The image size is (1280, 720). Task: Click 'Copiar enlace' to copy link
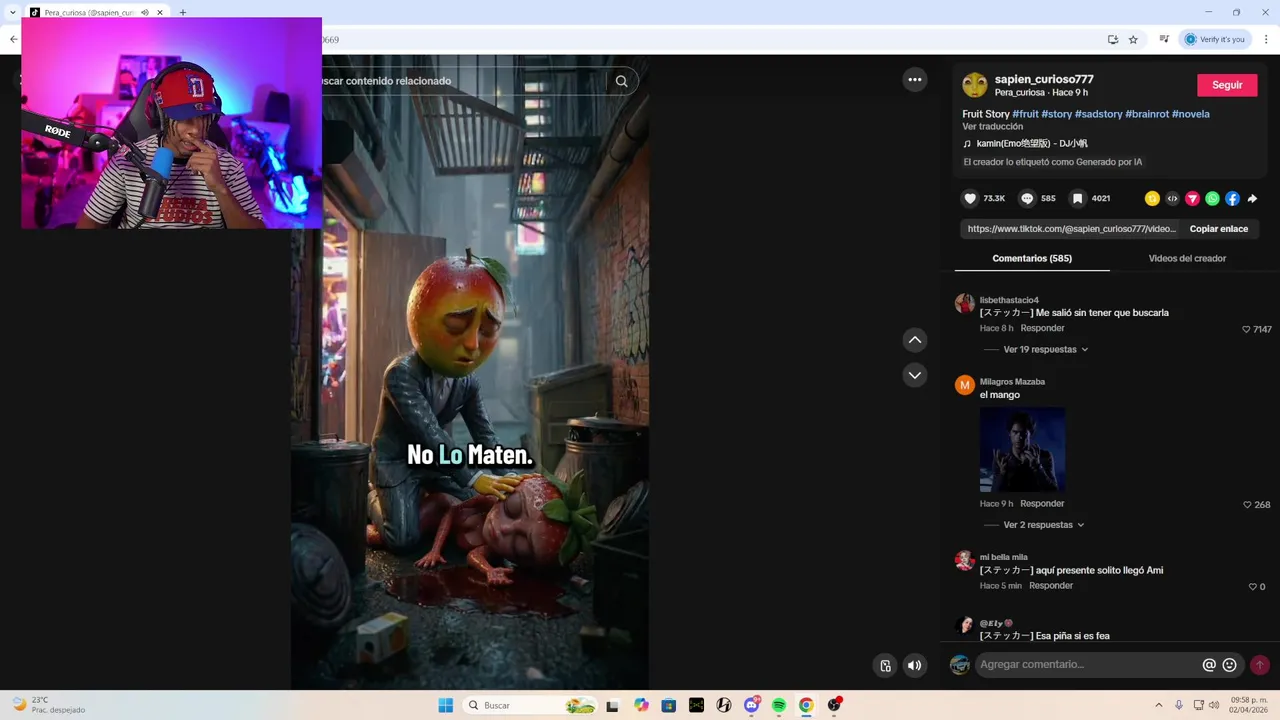[x=1218, y=229]
